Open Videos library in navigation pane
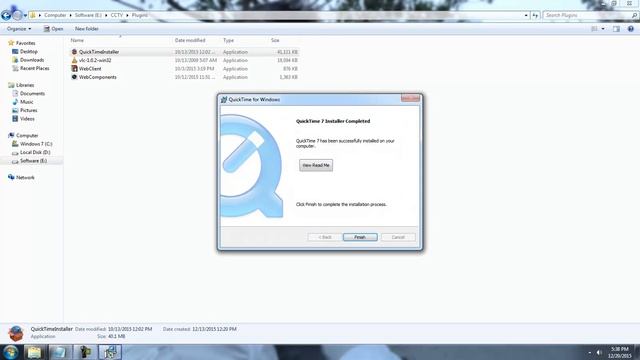 click(x=27, y=119)
